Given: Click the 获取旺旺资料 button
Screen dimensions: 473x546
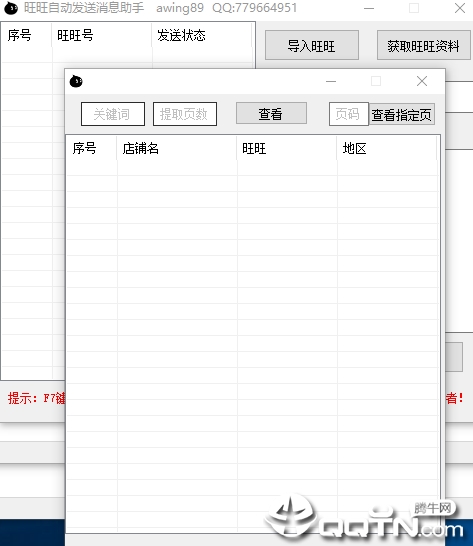Looking at the screenshot, I should tap(424, 45).
